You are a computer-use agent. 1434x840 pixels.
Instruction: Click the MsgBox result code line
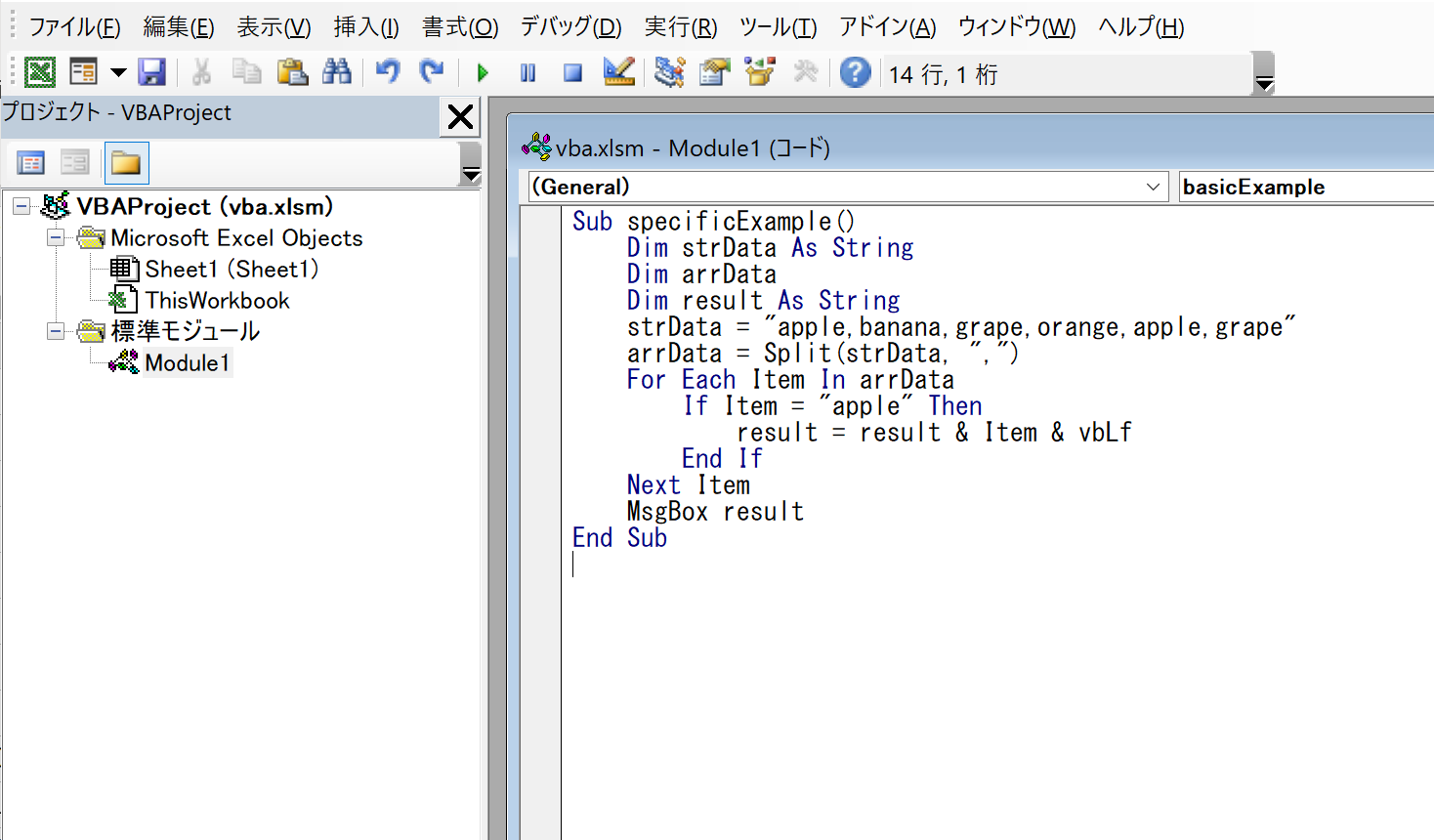click(x=715, y=511)
